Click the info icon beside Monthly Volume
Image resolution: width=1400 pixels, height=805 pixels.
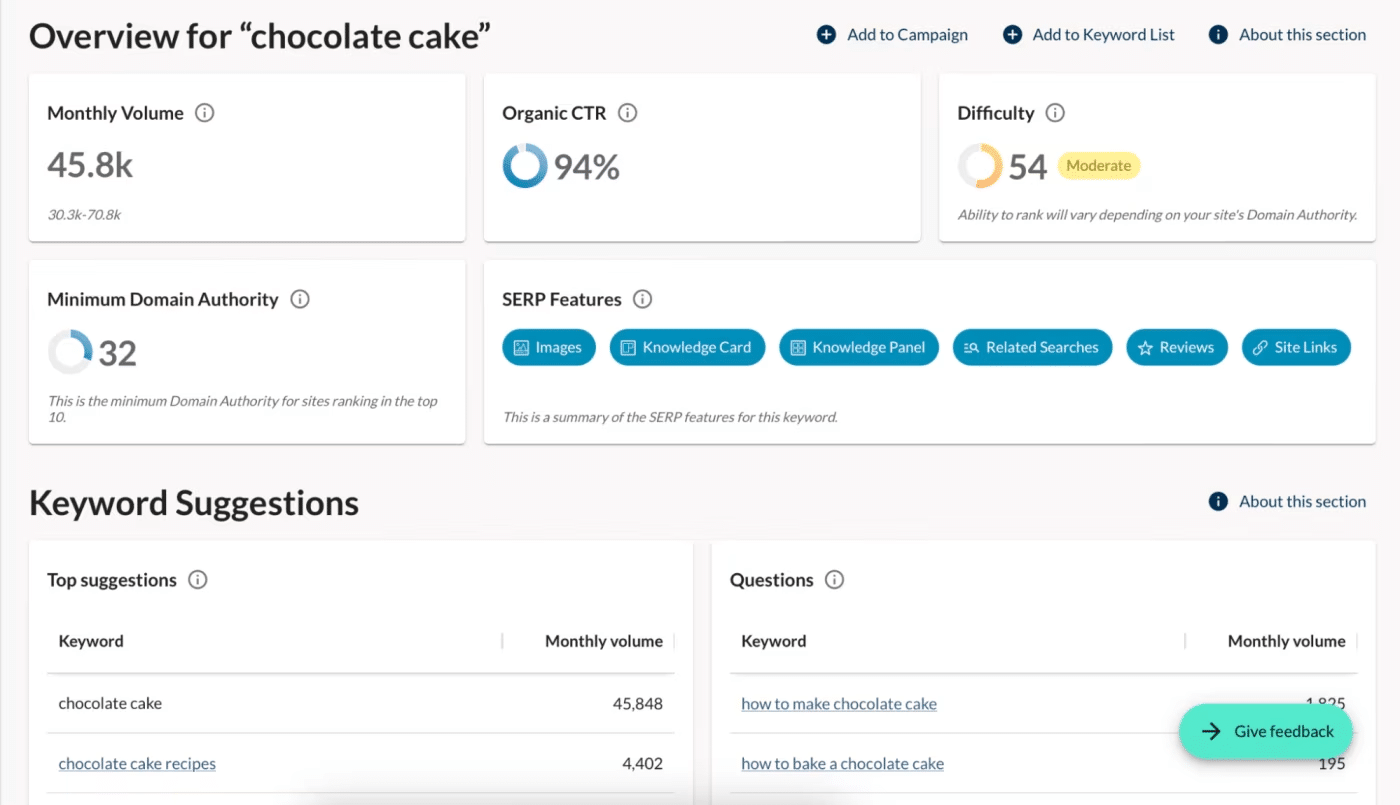tap(205, 113)
